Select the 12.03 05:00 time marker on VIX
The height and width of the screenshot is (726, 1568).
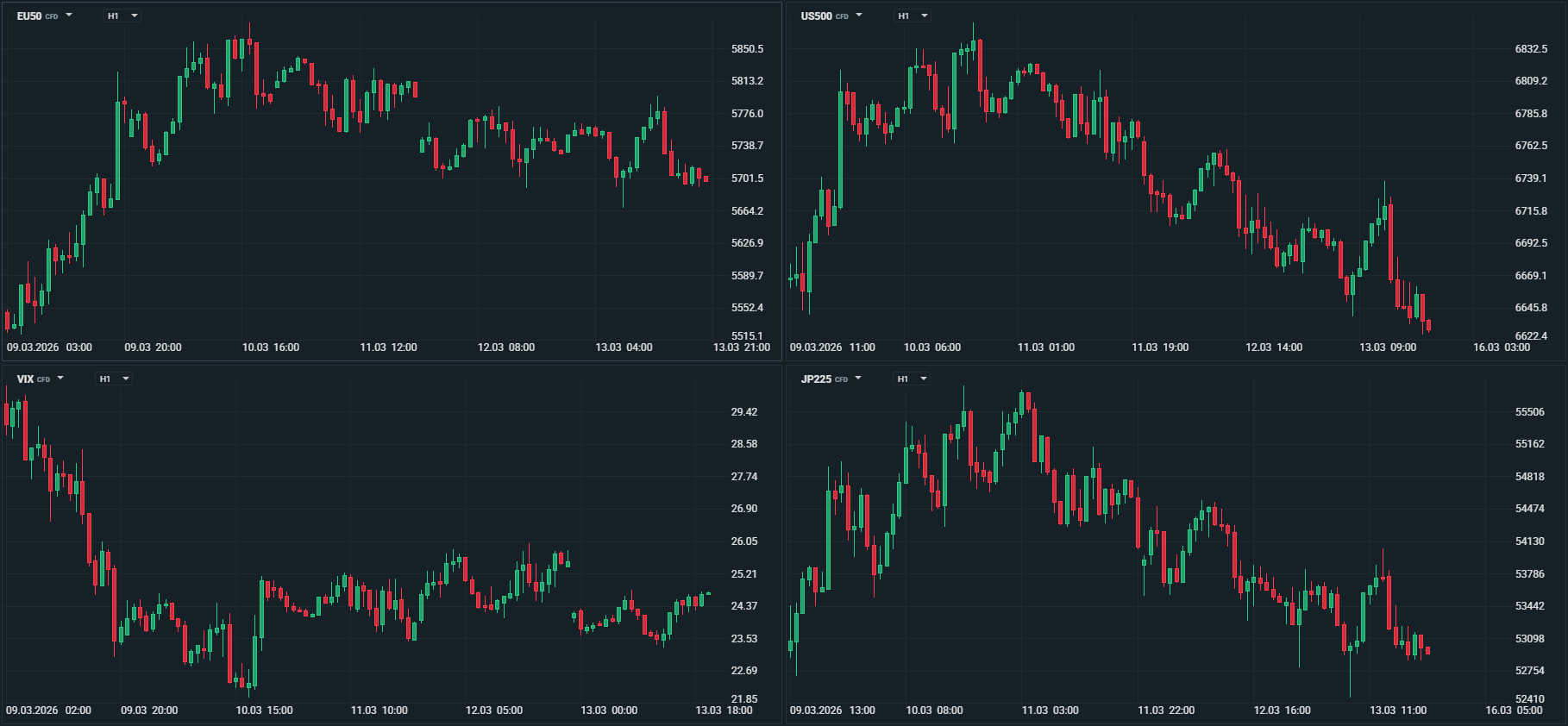pyautogui.click(x=494, y=710)
